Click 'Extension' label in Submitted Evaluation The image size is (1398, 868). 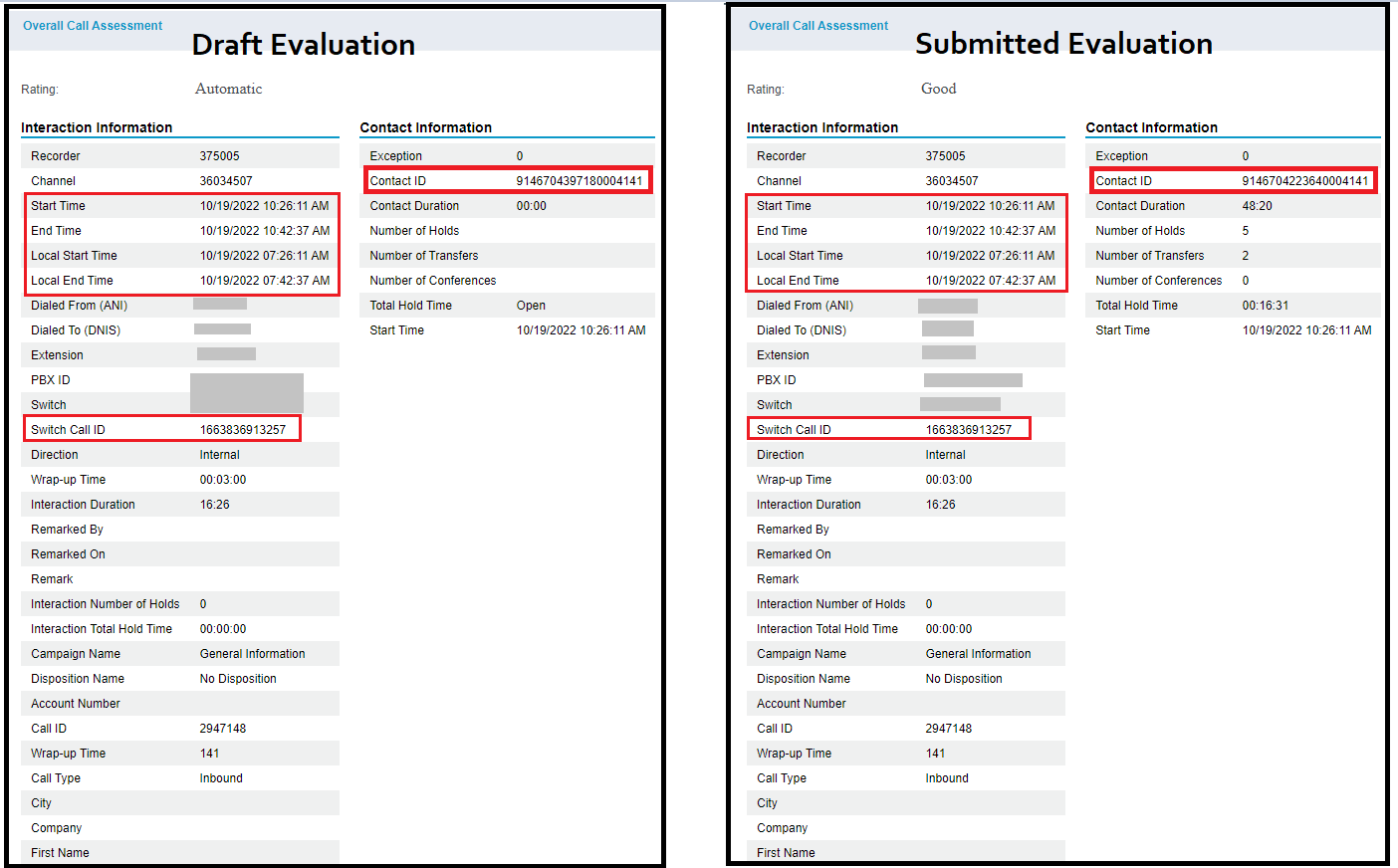point(783,355)
